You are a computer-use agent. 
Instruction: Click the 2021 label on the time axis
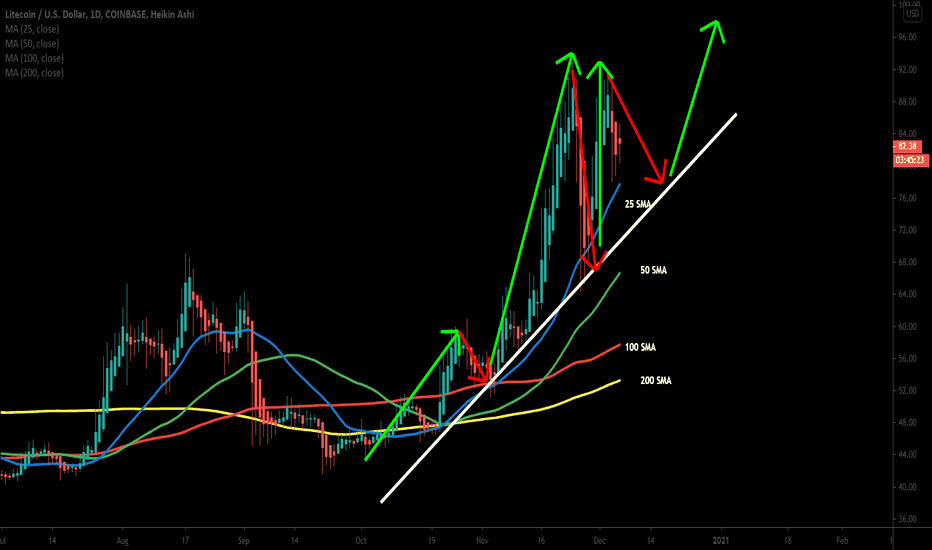pos(721,540)
